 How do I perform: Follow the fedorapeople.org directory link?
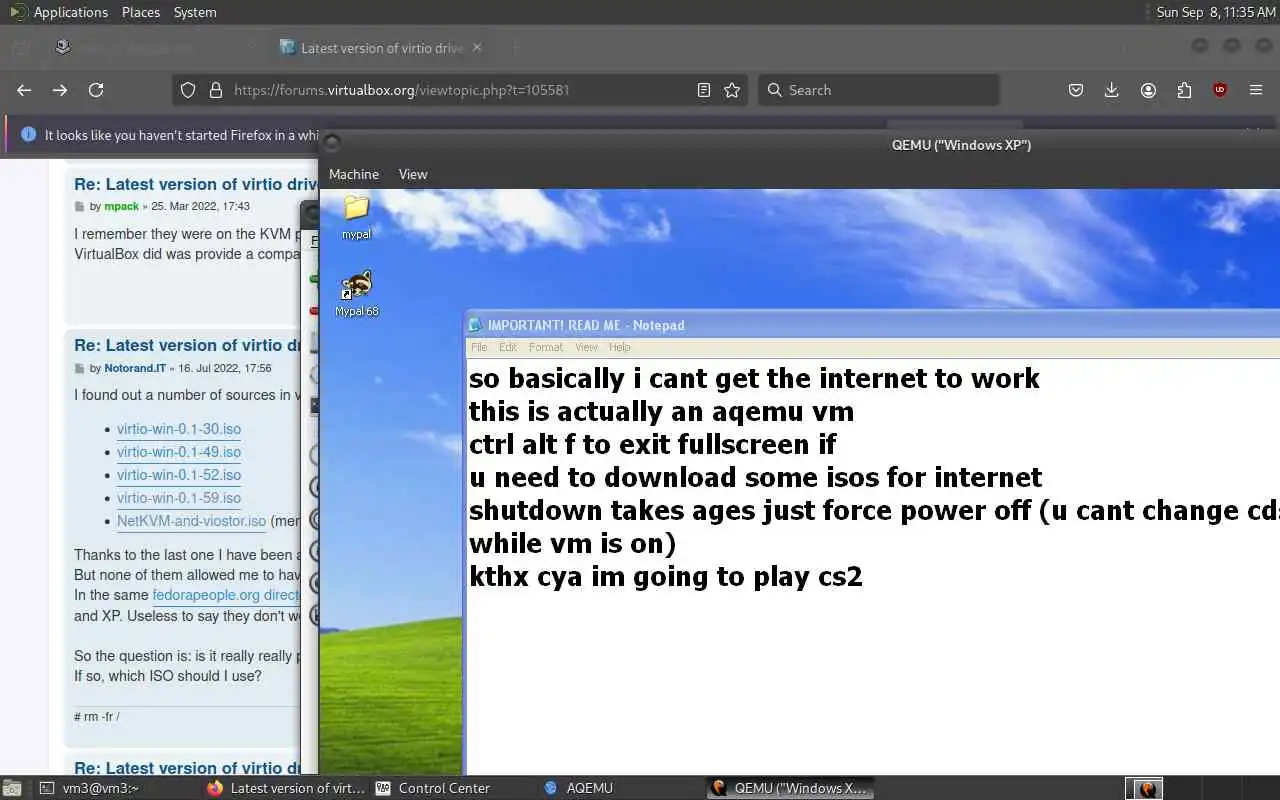click(x=226, y=595)
